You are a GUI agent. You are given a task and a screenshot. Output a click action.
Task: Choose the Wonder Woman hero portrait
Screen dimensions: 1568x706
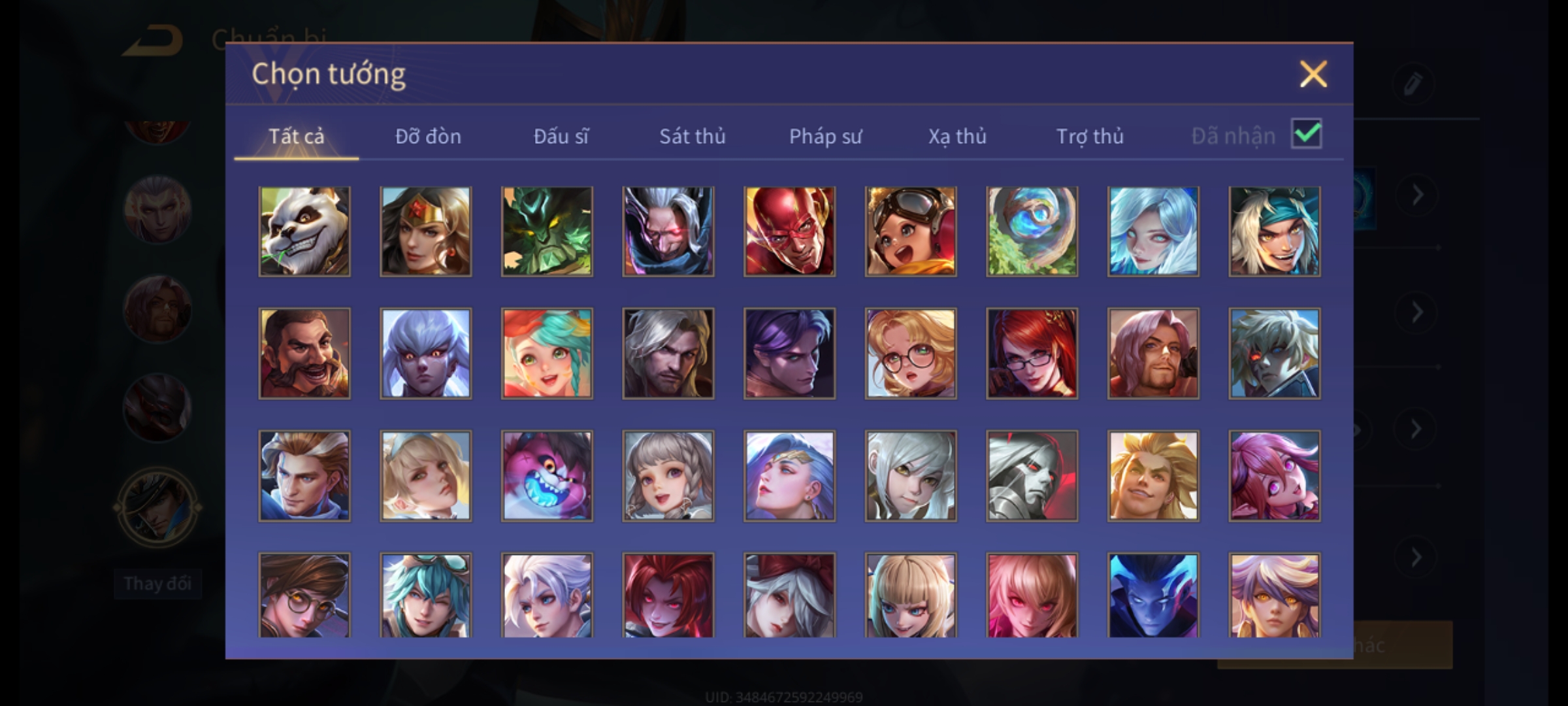426,231
